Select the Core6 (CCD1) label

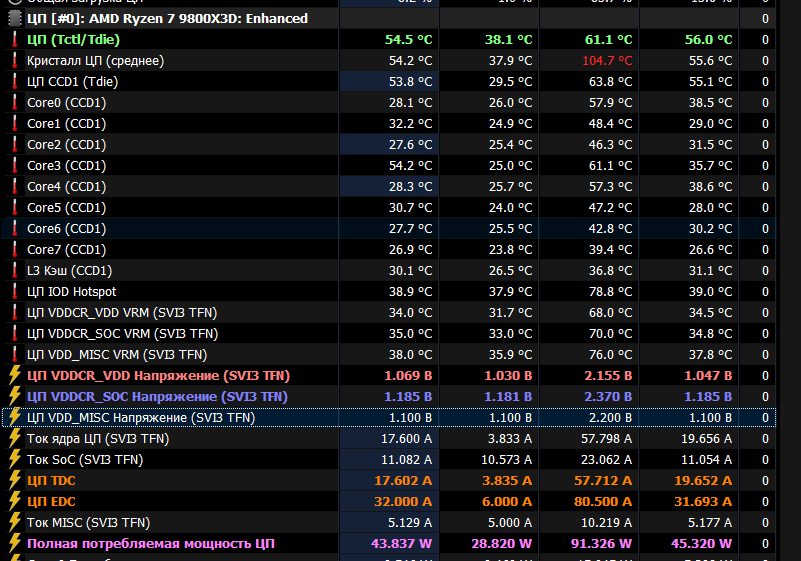point(66,228)
